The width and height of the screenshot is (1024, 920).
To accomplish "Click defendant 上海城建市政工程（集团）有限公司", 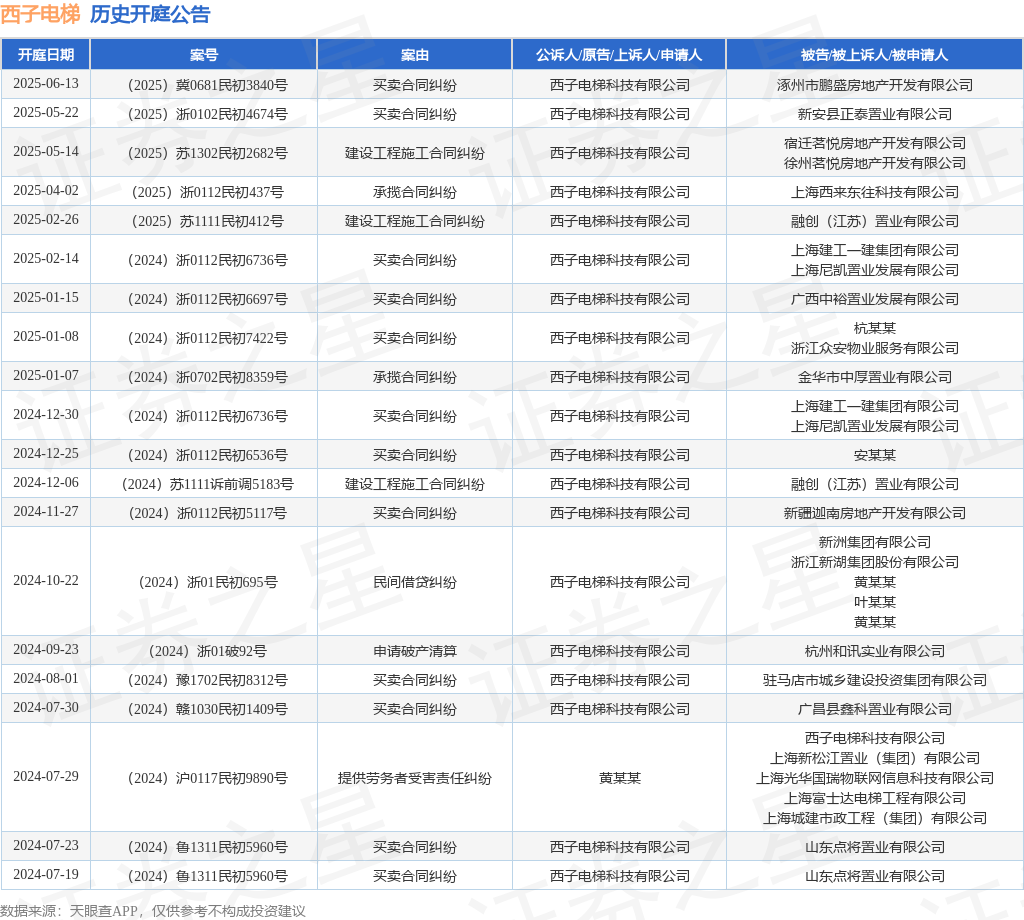I will coord(874,818).
